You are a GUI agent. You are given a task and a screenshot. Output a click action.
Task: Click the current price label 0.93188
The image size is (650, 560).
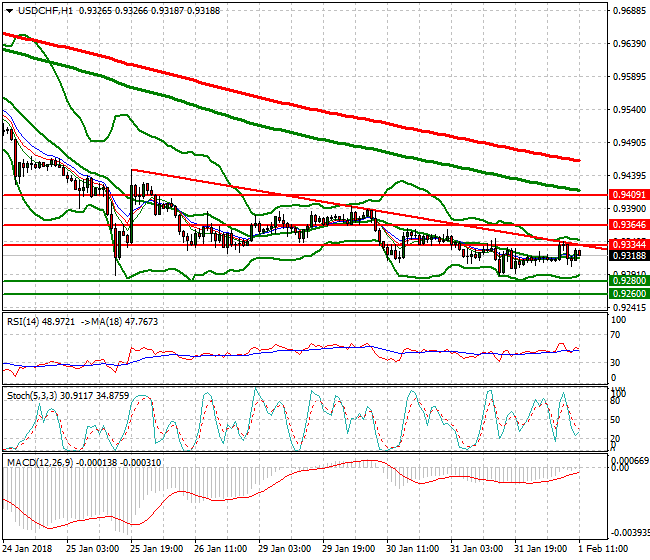coord(629,256)
